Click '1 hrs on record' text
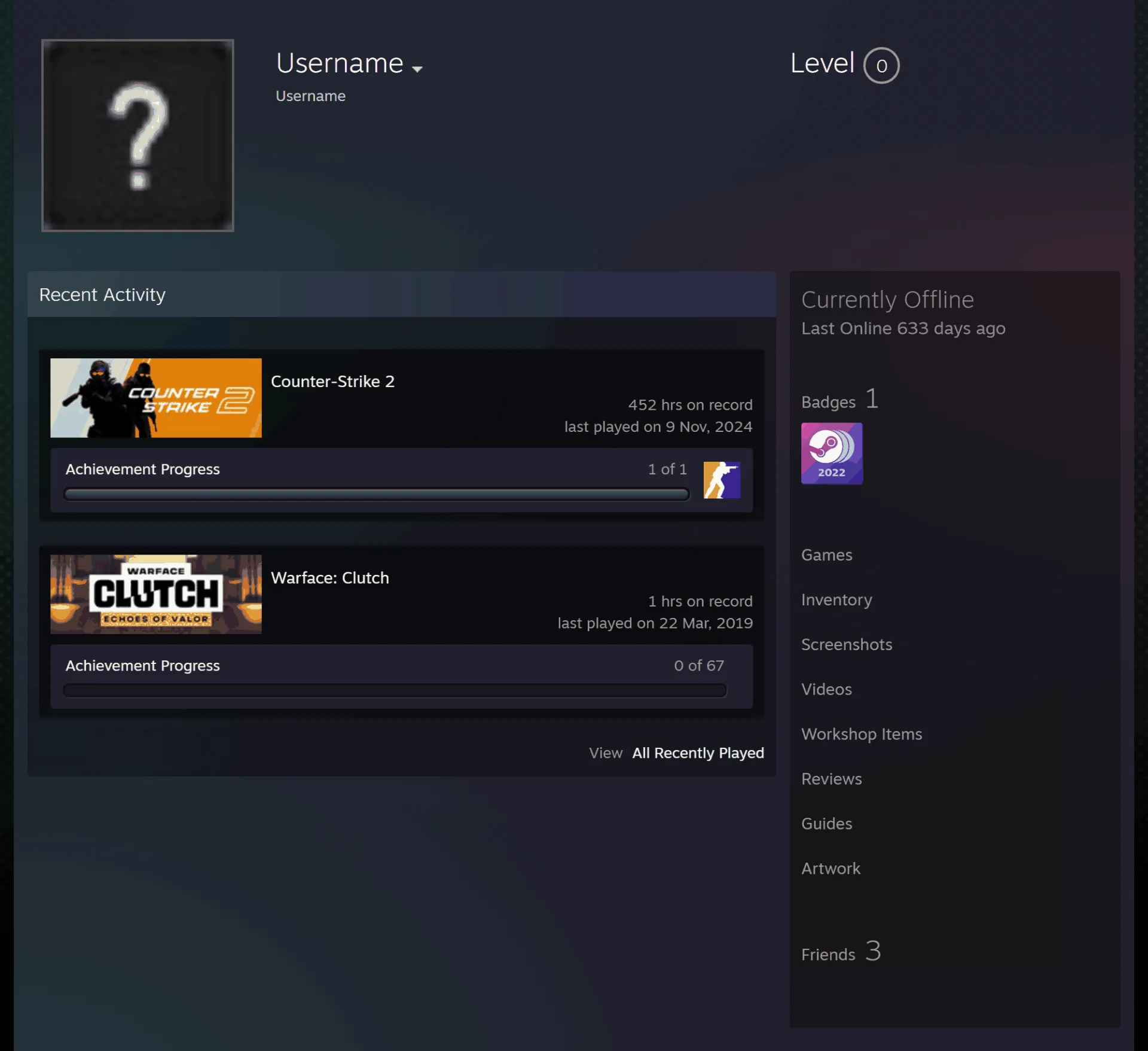The image size is (1148, 1051). point(700,602)
